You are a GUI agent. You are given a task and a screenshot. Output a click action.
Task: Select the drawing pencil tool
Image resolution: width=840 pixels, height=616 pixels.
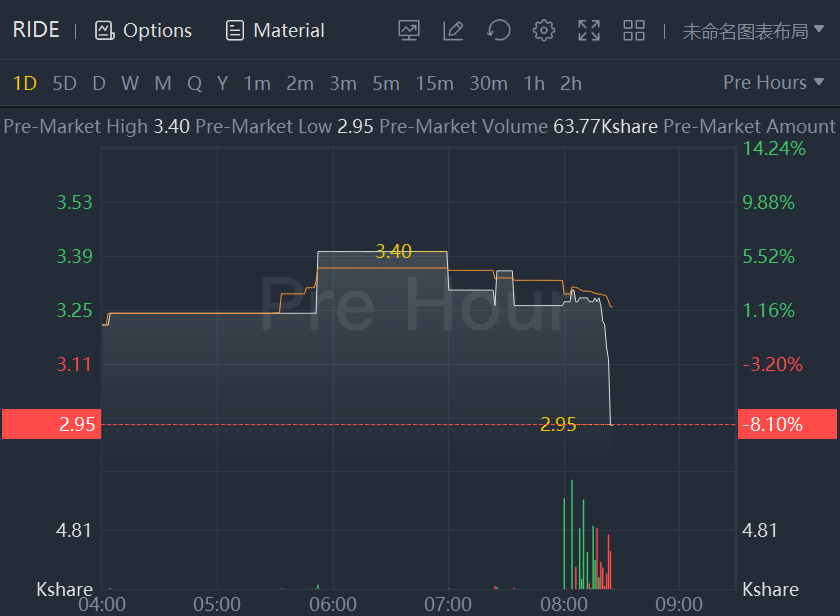click(x=453, y=30)
